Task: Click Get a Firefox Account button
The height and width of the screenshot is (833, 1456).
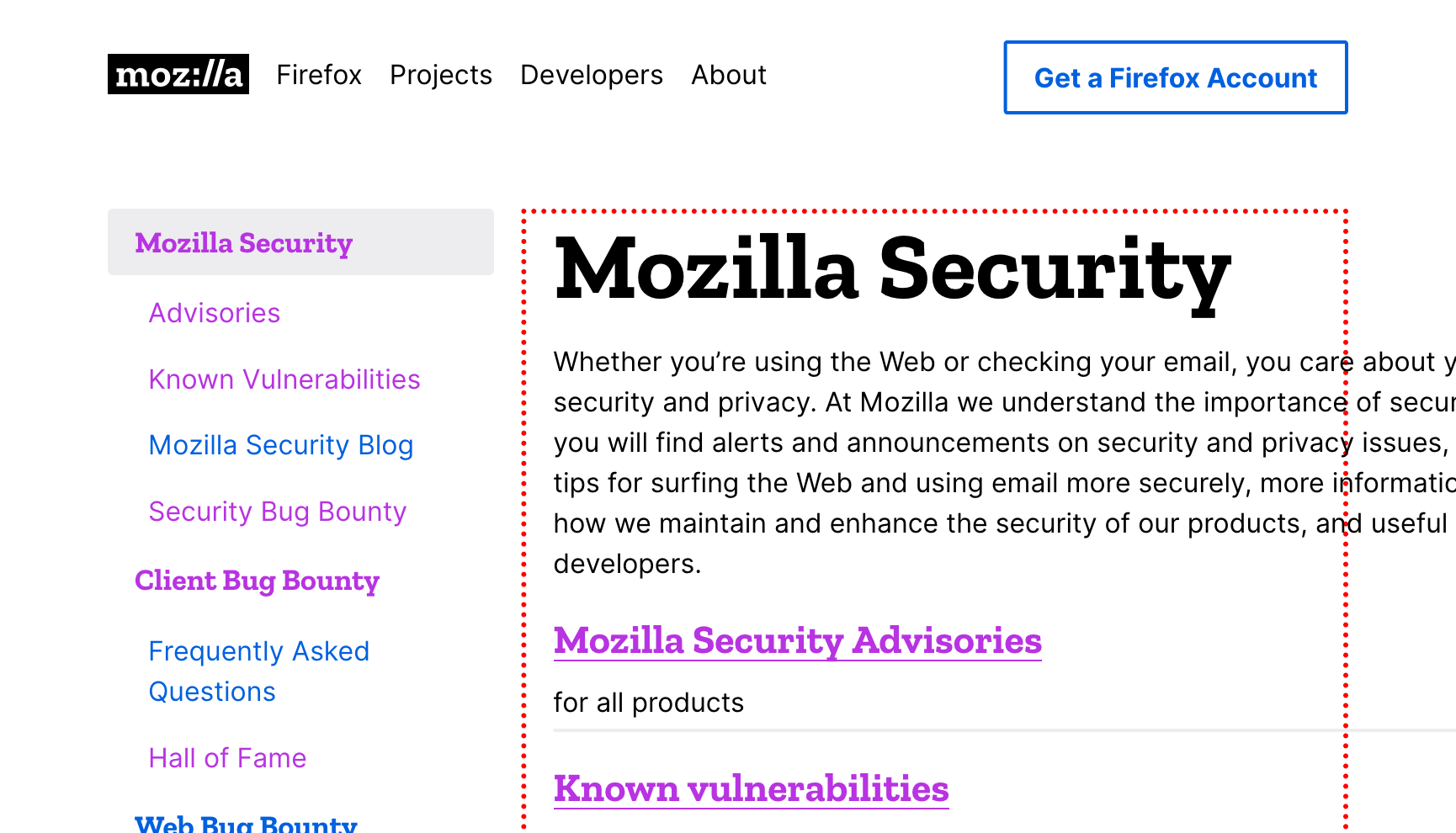Action: pyautogui.click(x=1175, y=77)
